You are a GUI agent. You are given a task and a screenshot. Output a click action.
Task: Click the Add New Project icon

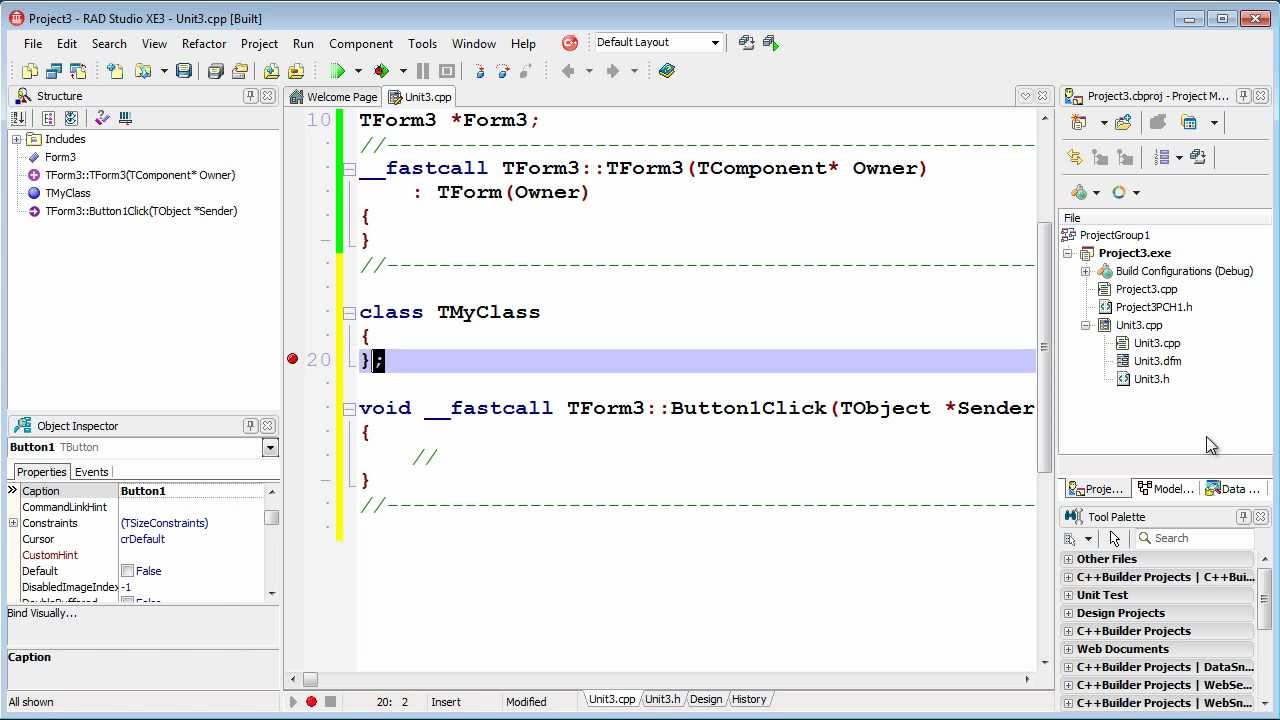1078,122
